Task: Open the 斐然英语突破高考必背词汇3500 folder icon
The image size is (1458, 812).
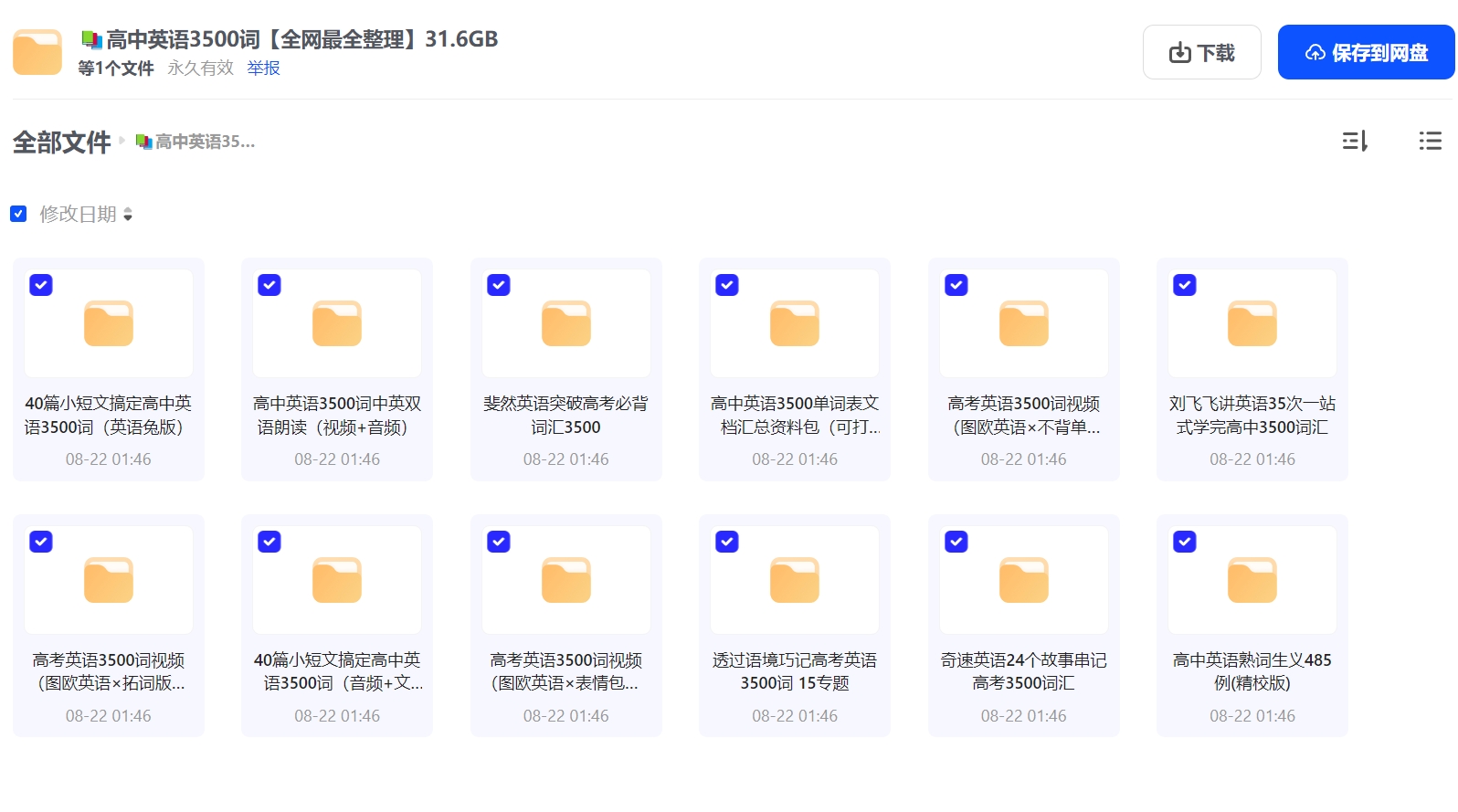Action: [x=565, y=323]
